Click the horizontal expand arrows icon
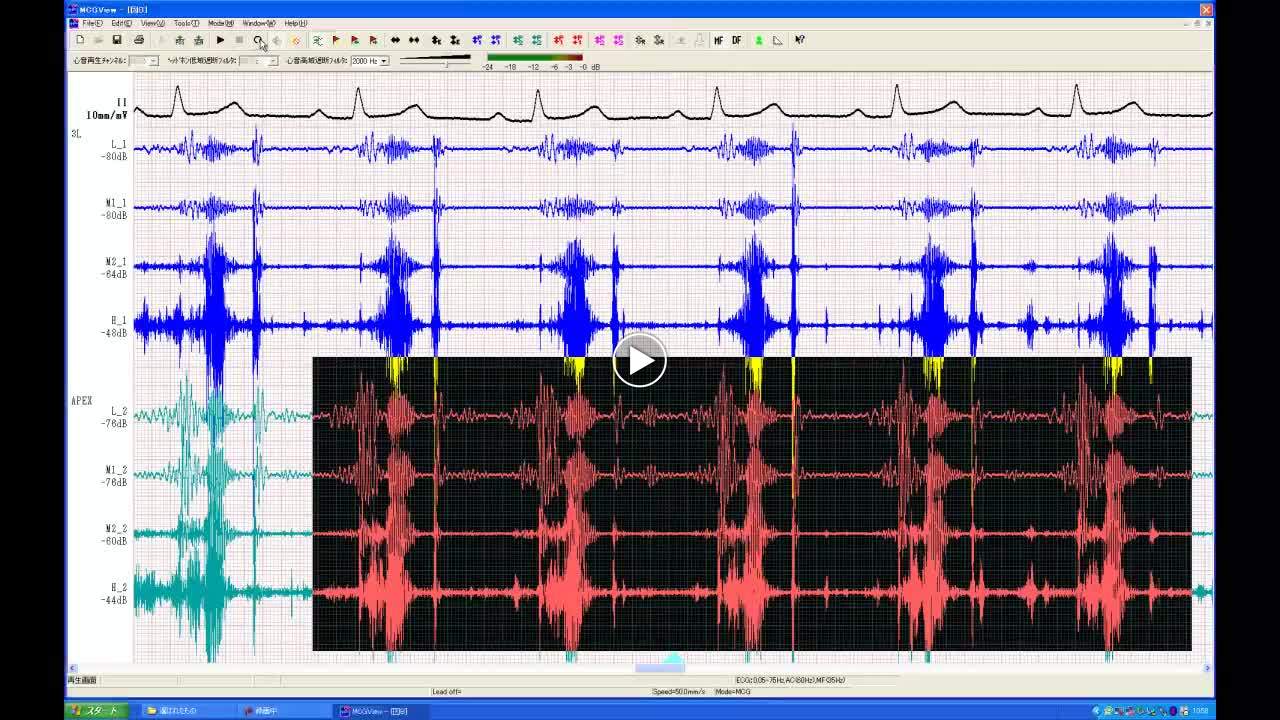The height and width of the screenshot is (720, 1280). 395,40
